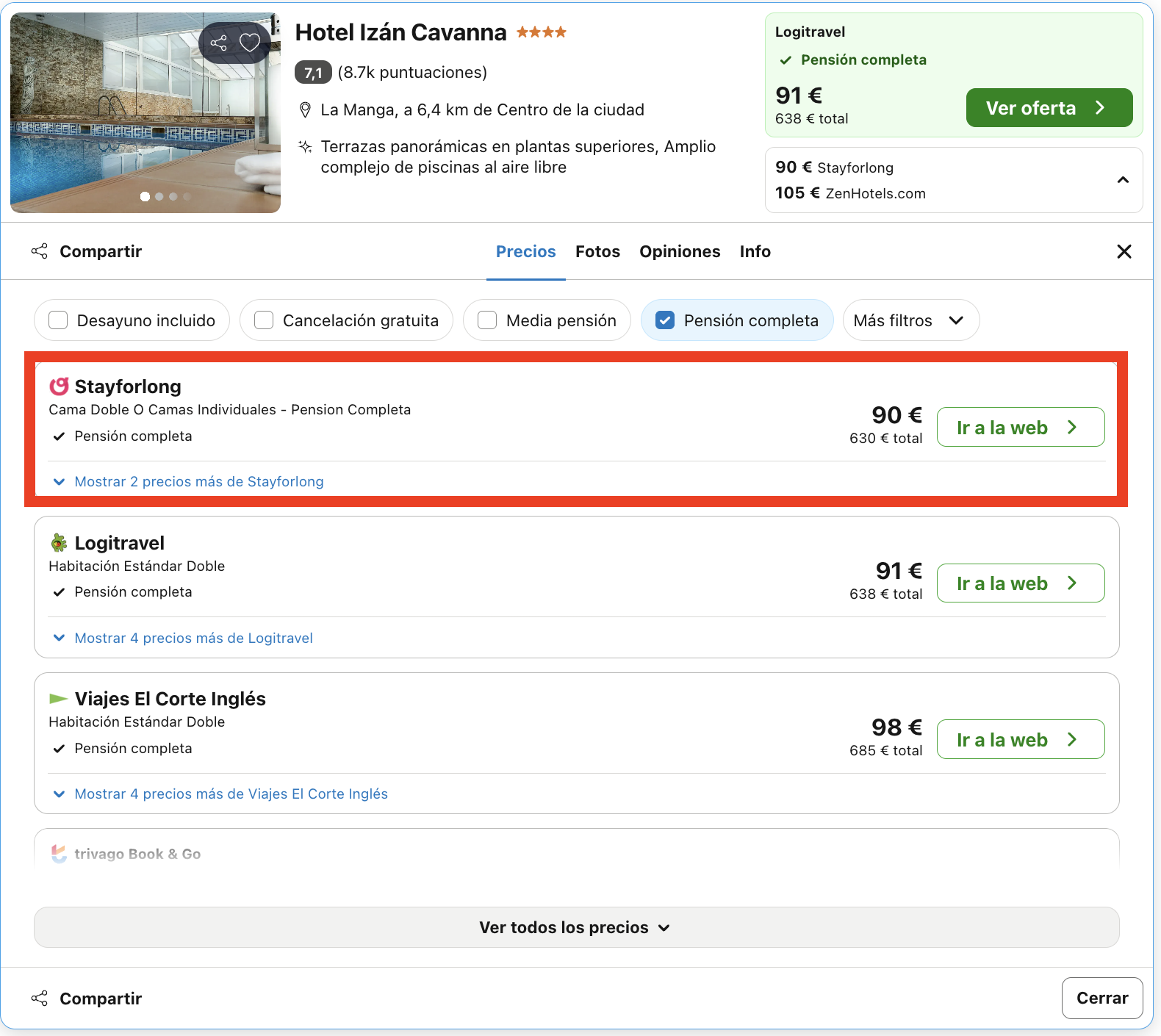Viewport: 1161px width, 1036px height.
Task: Close the hotel details panel with X
Action: coord(1124,251)
